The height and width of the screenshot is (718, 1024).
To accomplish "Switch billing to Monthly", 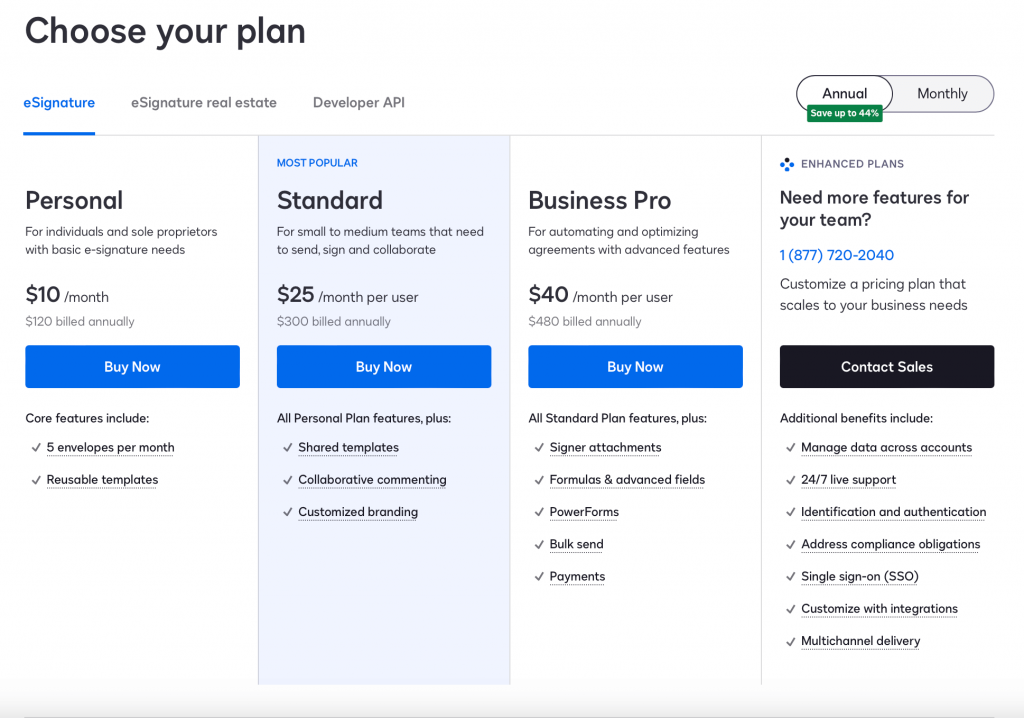I will (942, 94).
